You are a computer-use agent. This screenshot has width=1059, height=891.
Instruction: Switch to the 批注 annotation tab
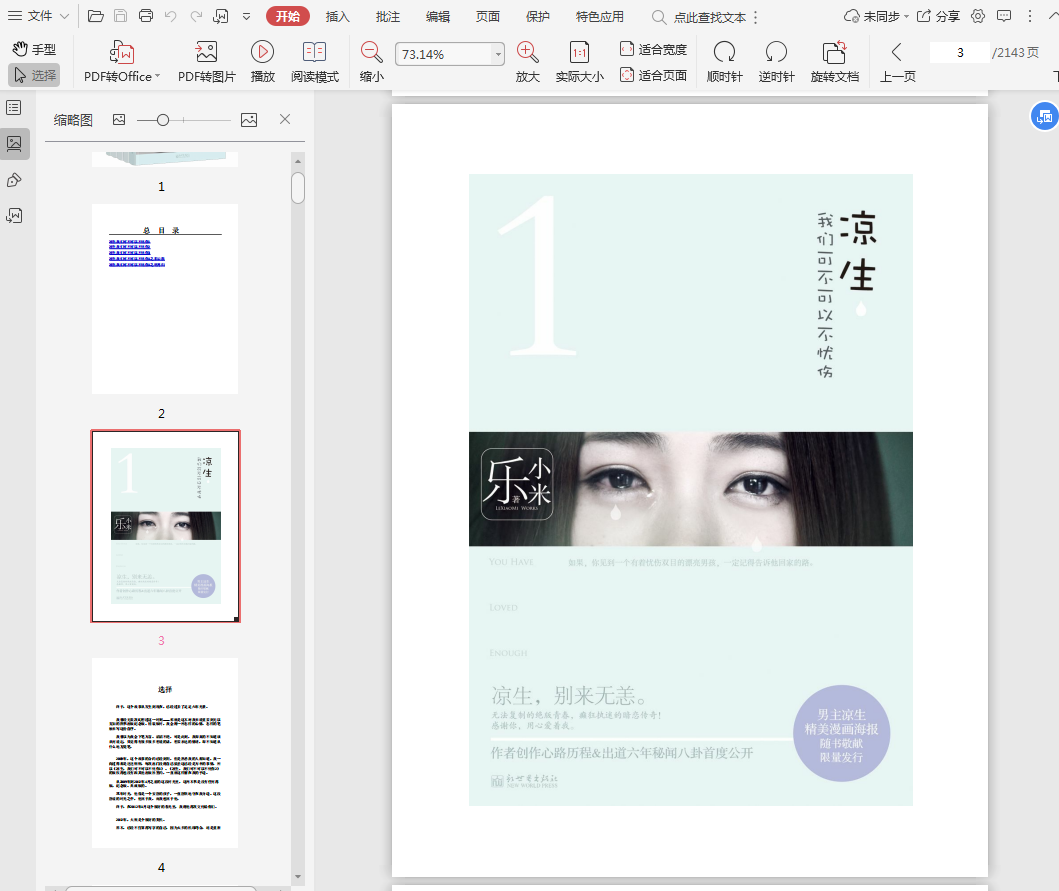tap(388, 16)
